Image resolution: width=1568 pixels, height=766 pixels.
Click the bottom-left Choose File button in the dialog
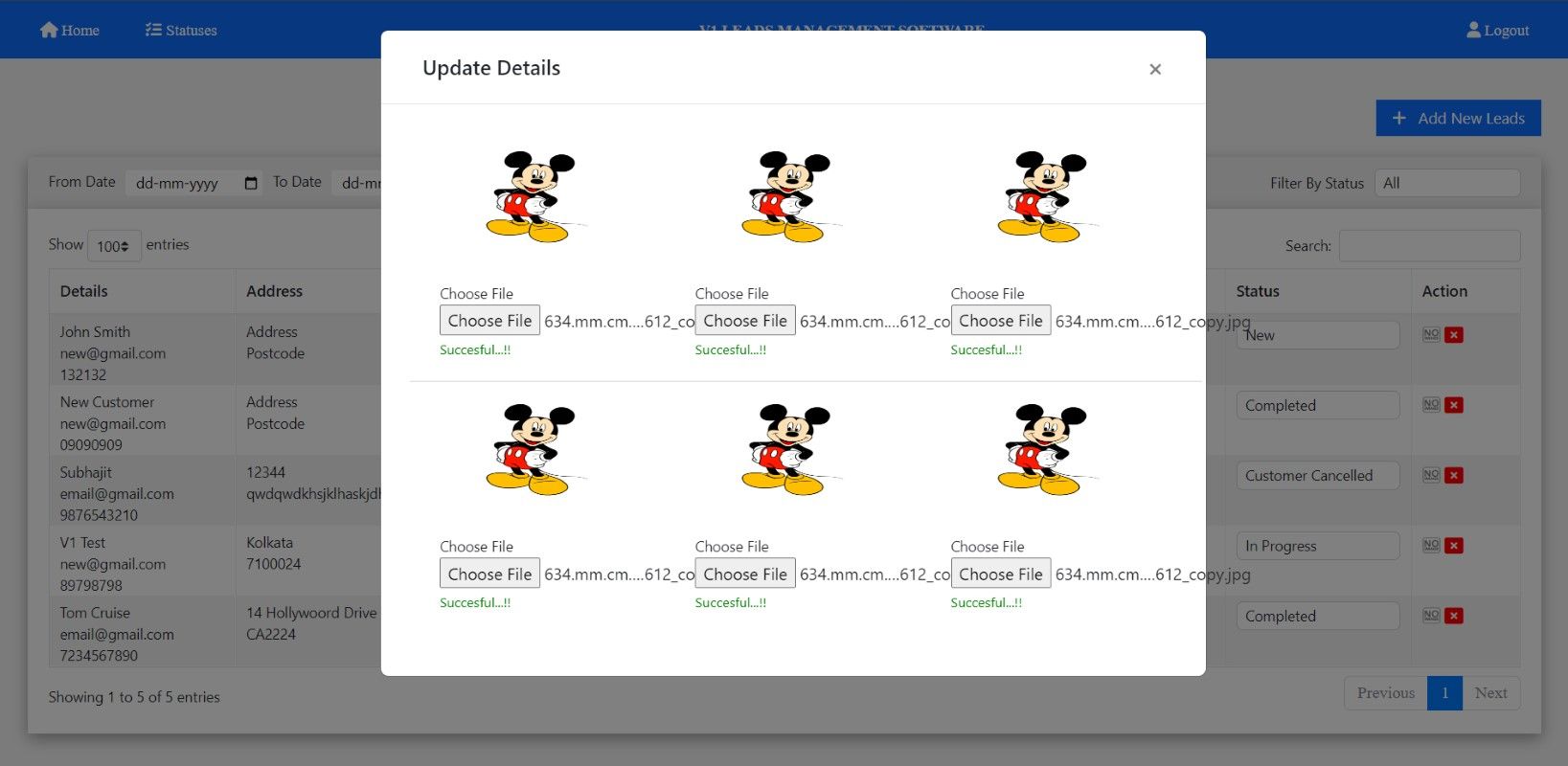[x=489, y=574]
